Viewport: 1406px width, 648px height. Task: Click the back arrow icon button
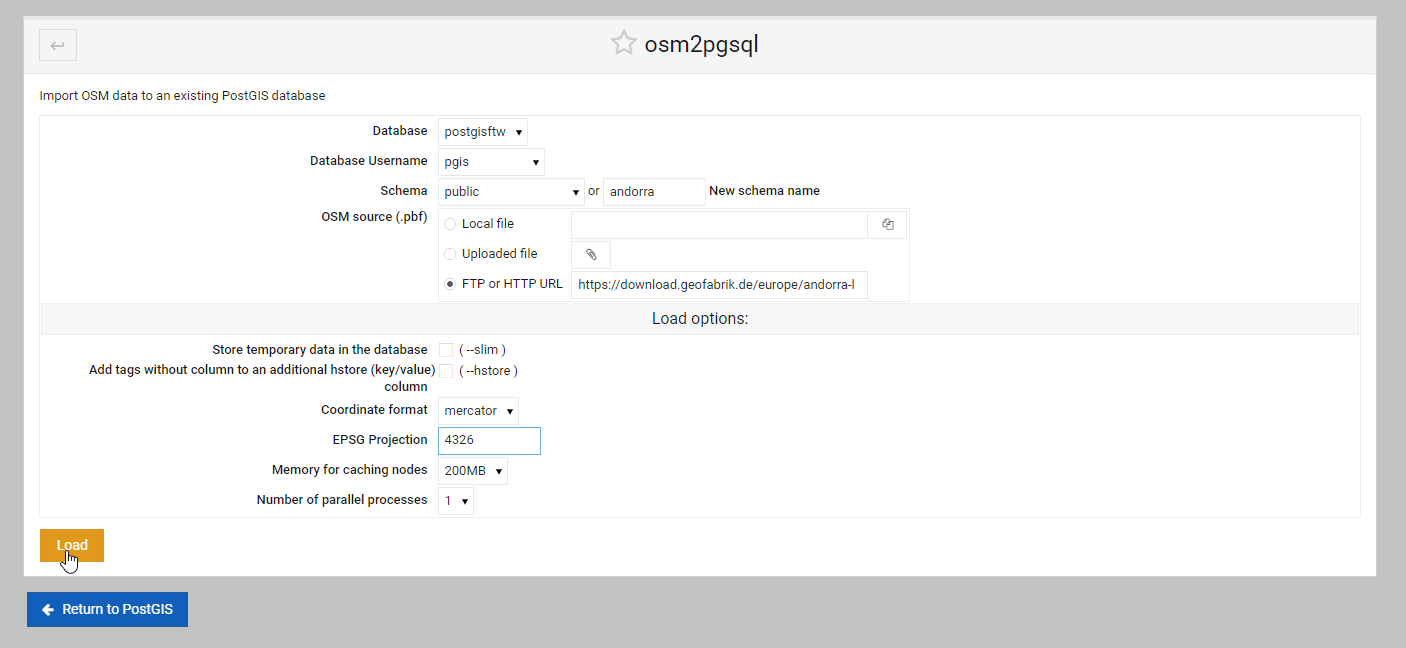point(58,45)
